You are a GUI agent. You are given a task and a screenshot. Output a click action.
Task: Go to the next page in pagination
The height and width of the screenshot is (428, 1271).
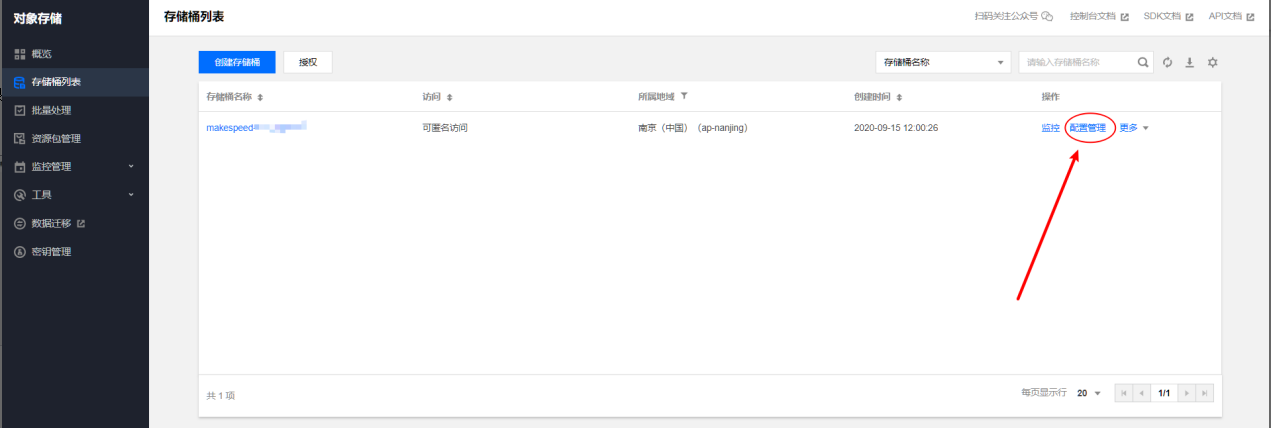tap(1187, 394)
